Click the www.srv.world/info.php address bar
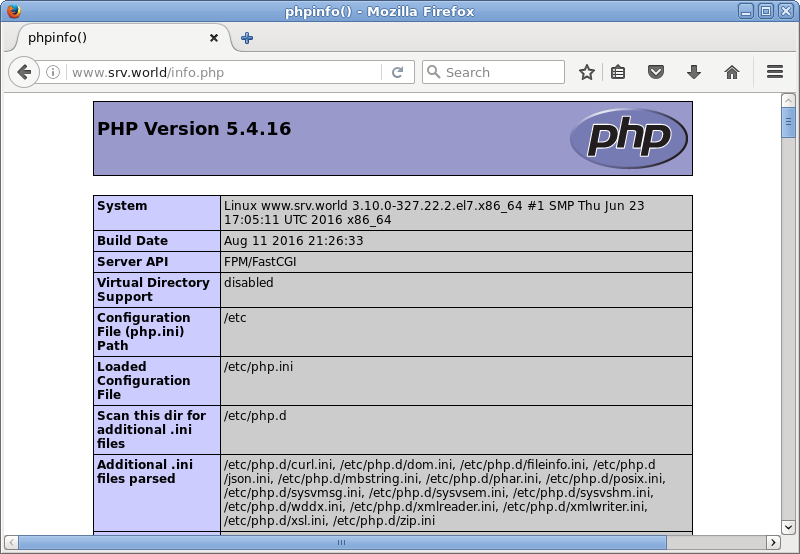Screen dimensions: 800x554 220,72
